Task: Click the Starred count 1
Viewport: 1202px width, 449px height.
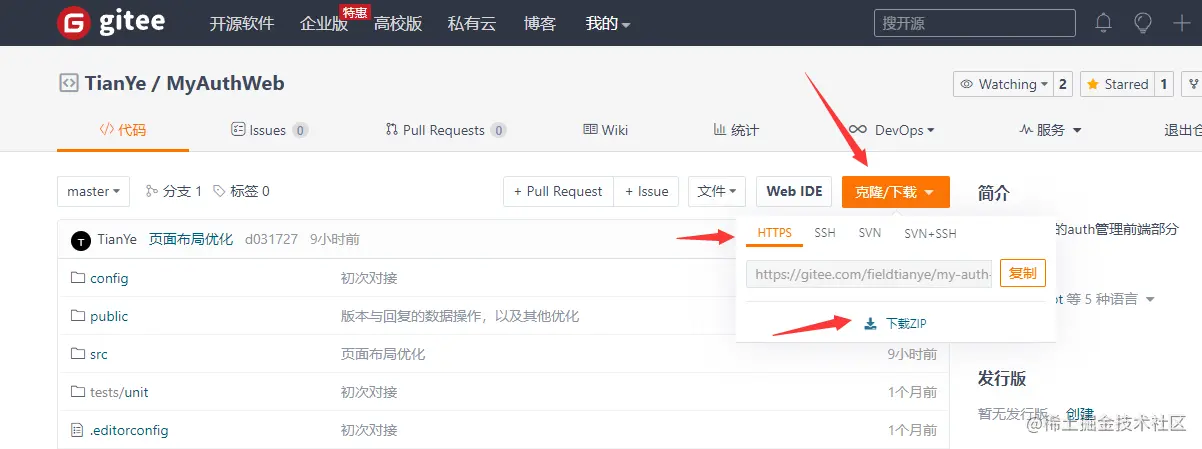Action: pyautogui.click(x=1164, y=84)
